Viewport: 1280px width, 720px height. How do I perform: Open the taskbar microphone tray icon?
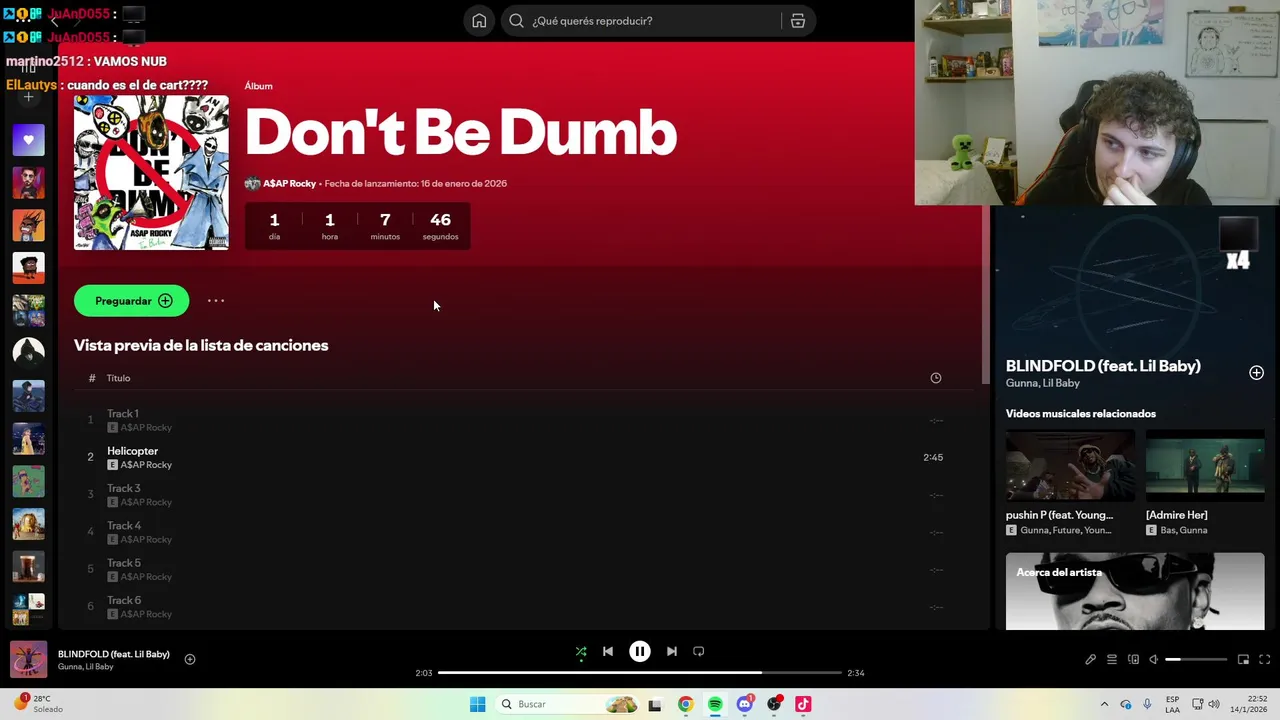[x=1147, y=704]
